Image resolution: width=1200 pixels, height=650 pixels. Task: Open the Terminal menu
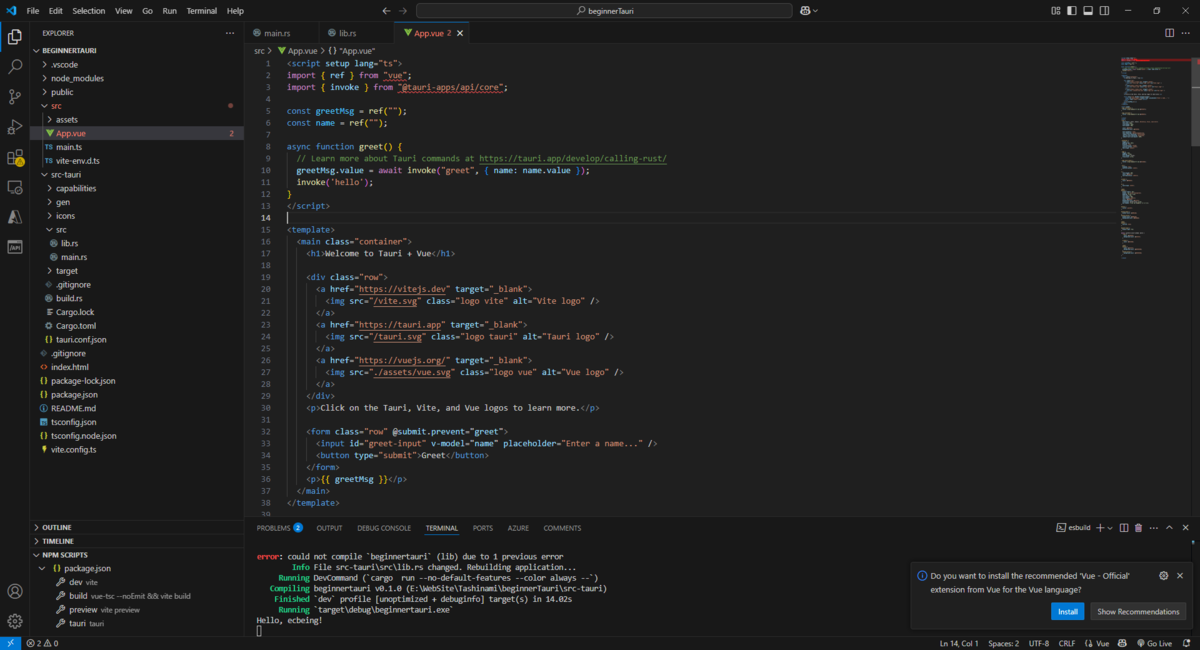pyautogui.click(x=201, y=11)
